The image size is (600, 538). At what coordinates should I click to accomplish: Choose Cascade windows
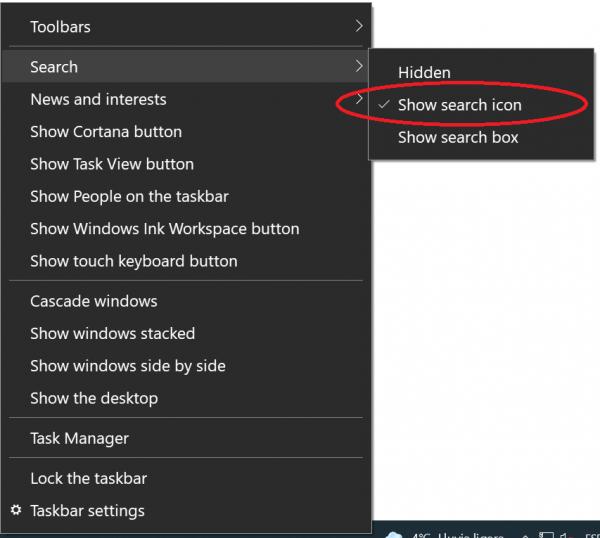click(186, 301)
